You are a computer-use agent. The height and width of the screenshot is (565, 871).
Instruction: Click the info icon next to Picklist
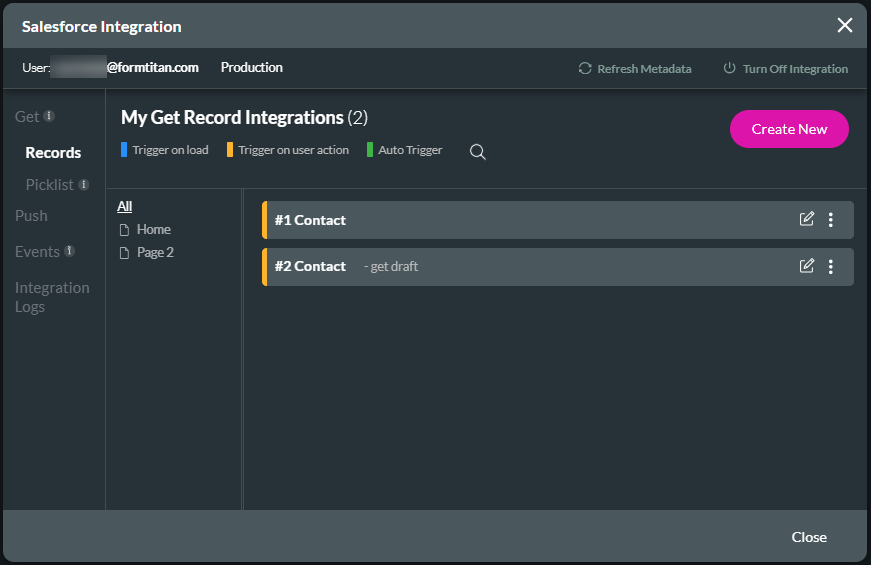pos(83,184)
